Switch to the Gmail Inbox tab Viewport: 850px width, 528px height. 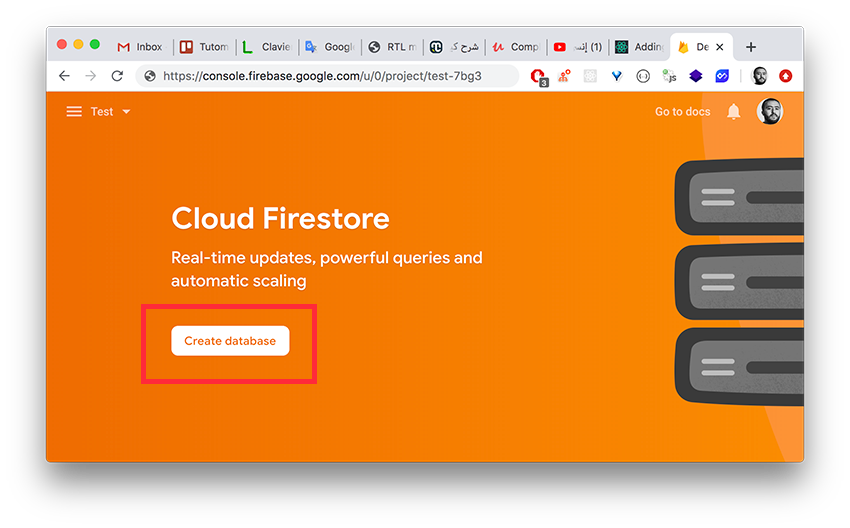click(x=141, y=47)
